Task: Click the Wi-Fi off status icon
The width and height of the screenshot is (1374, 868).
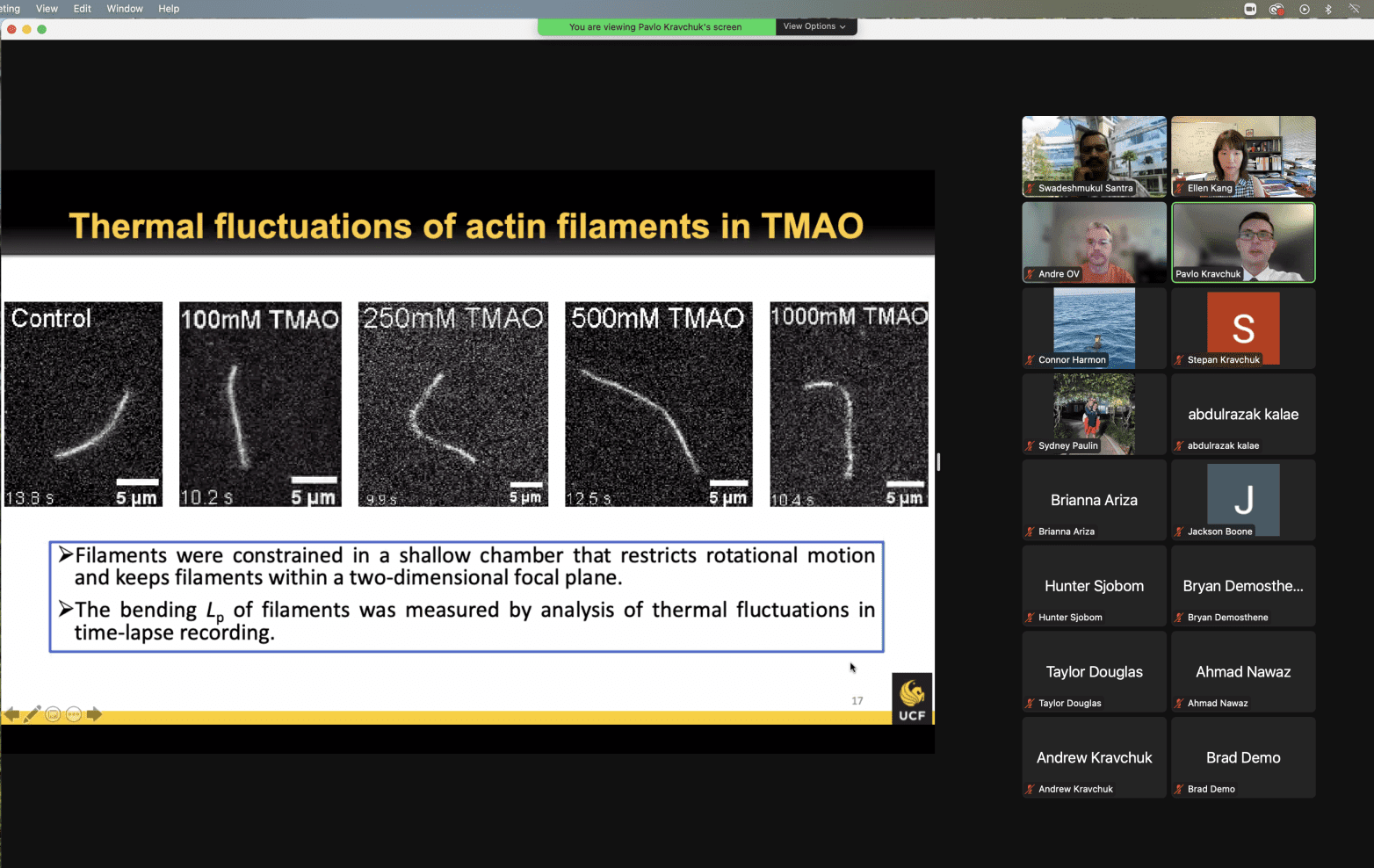Action: (1354, 9)
